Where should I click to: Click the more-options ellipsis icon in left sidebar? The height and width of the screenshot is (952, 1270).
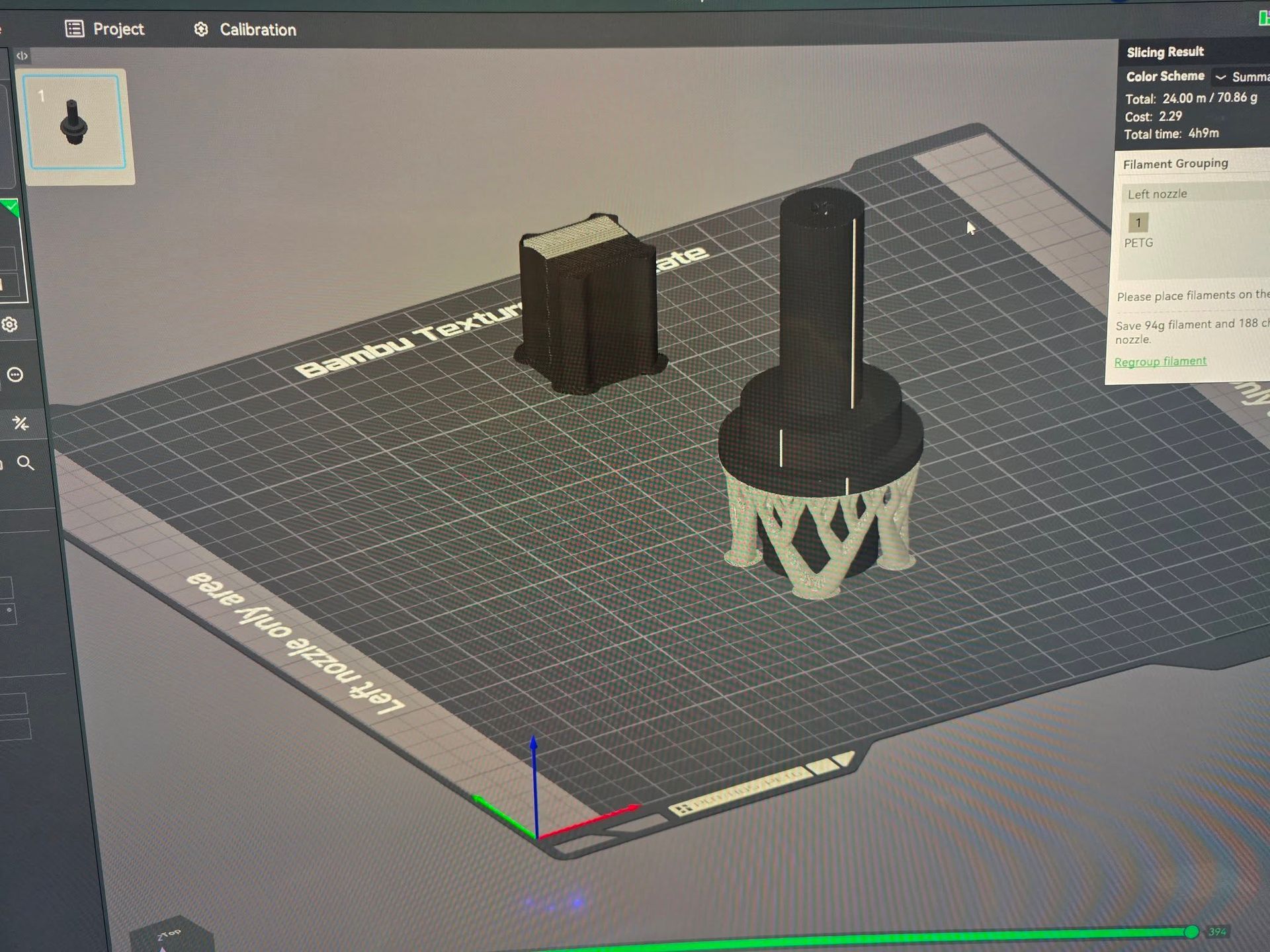pyautogui.click(x=14, y=376)
